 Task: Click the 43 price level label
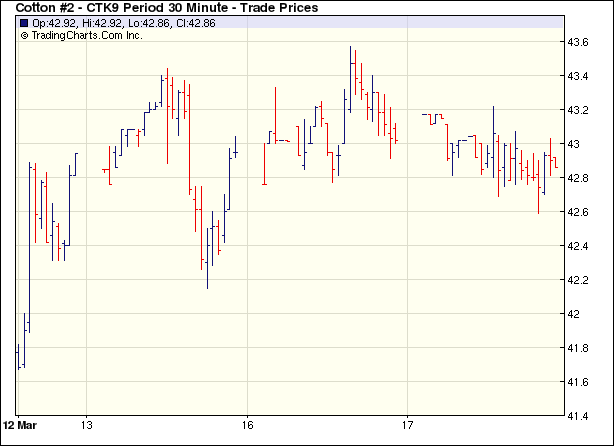coord(575,144)
